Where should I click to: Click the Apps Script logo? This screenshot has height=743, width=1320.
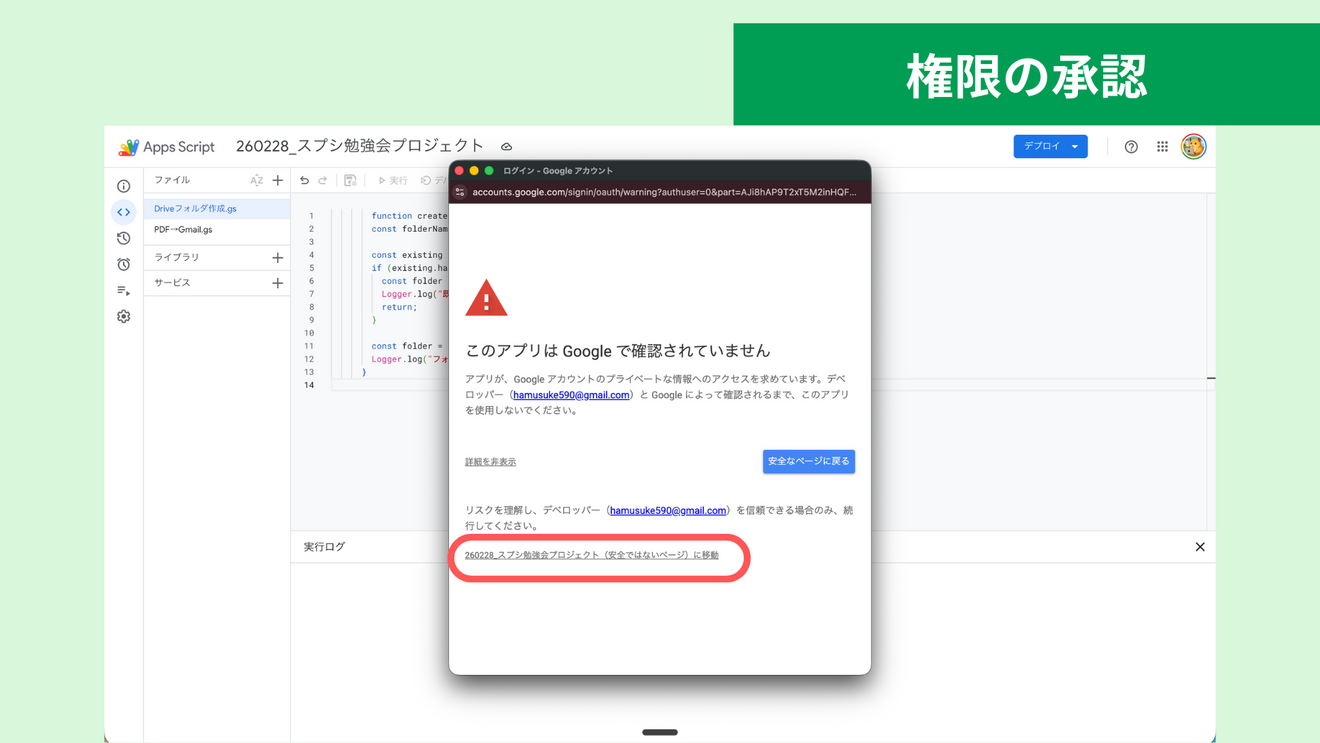(x=166, y=147)
